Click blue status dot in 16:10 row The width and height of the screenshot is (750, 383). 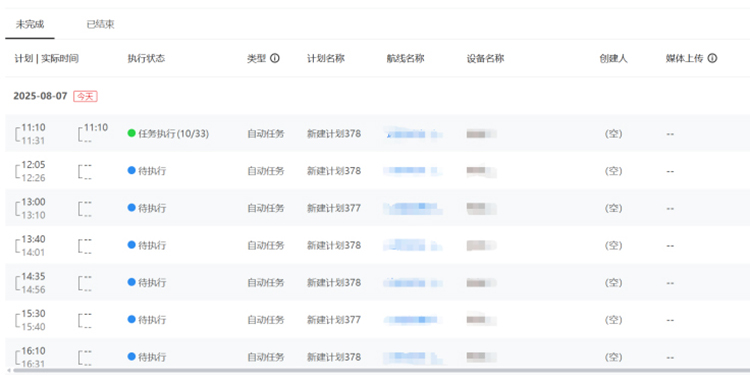[x=132, y=357]
